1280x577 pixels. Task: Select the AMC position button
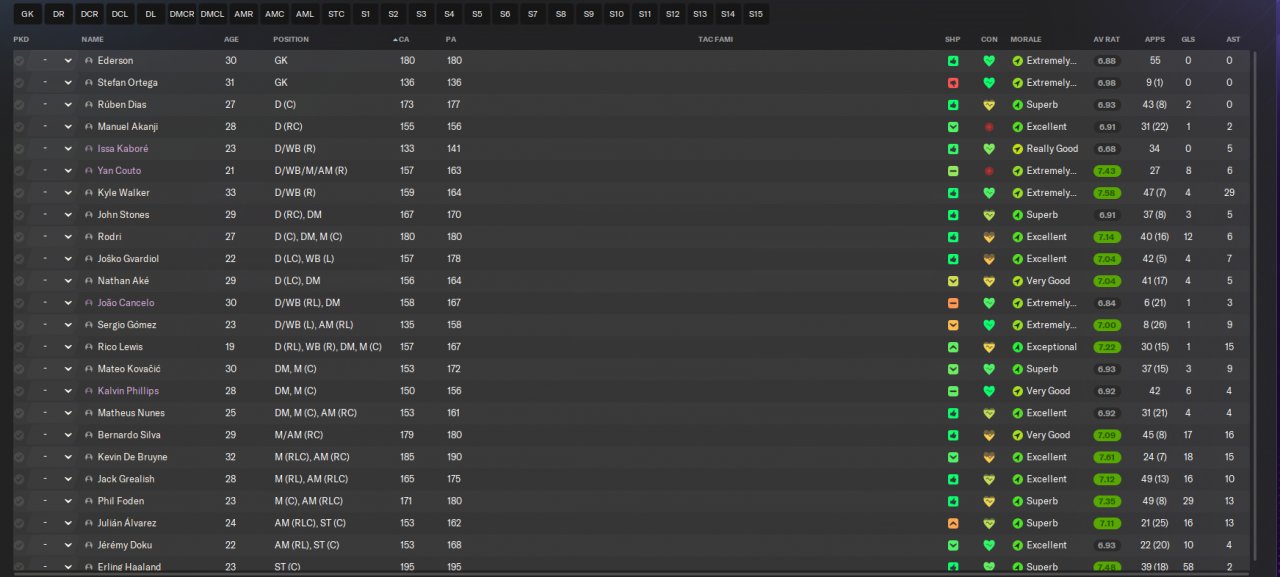coord(274,14)
